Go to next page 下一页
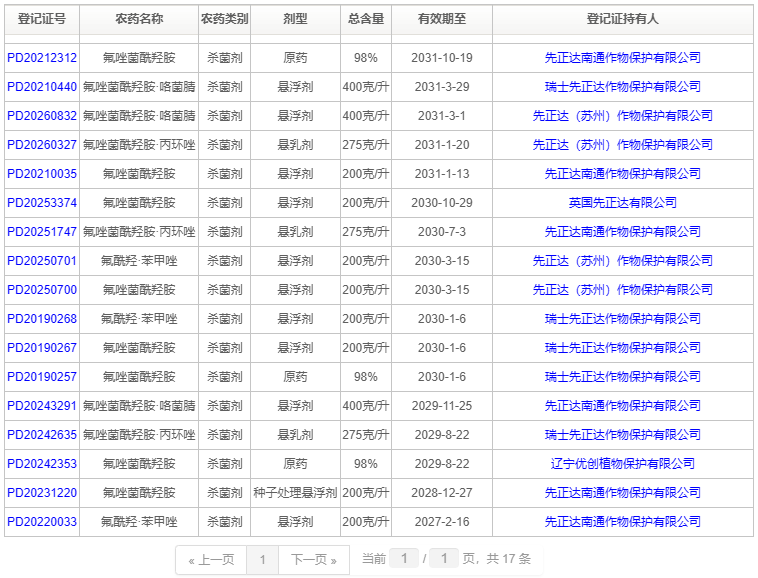Viewport: 758px width, 578px height. [x=314, y=560]
